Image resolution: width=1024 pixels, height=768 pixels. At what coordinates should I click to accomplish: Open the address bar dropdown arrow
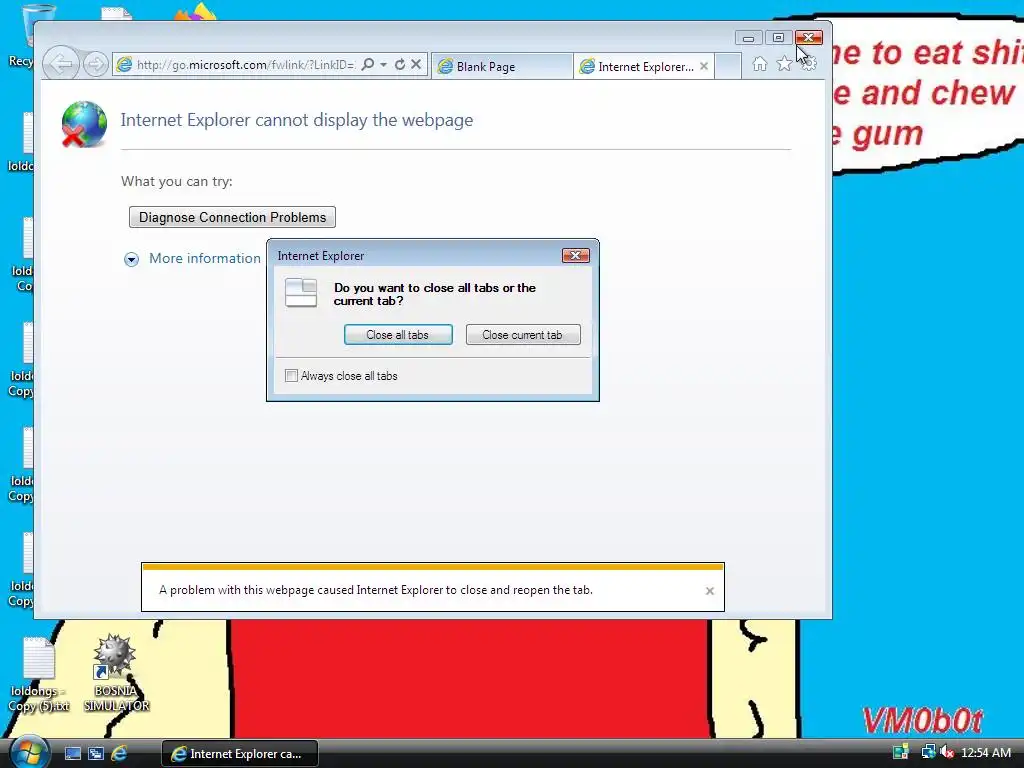tap(383, 64)
